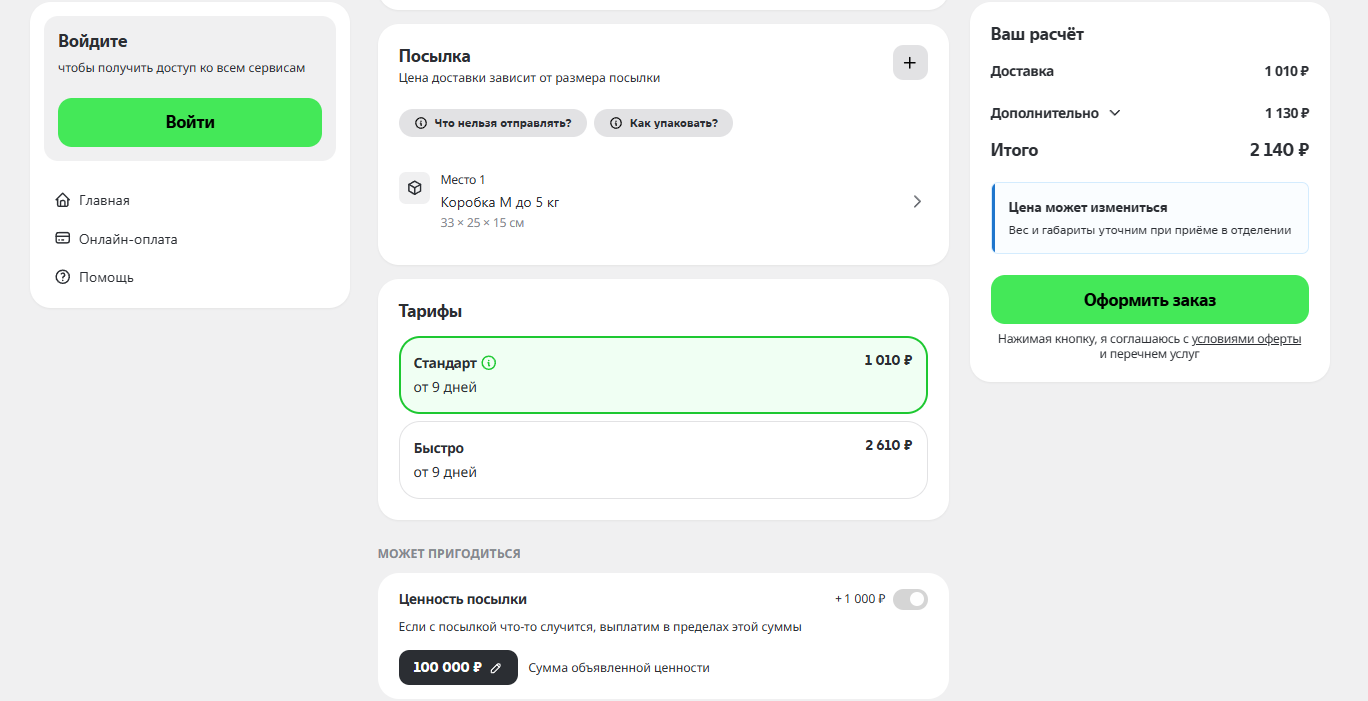Viewport: 1368px width, 701px height.
Task: Click the box icon for Место 1
Action: 414,188
